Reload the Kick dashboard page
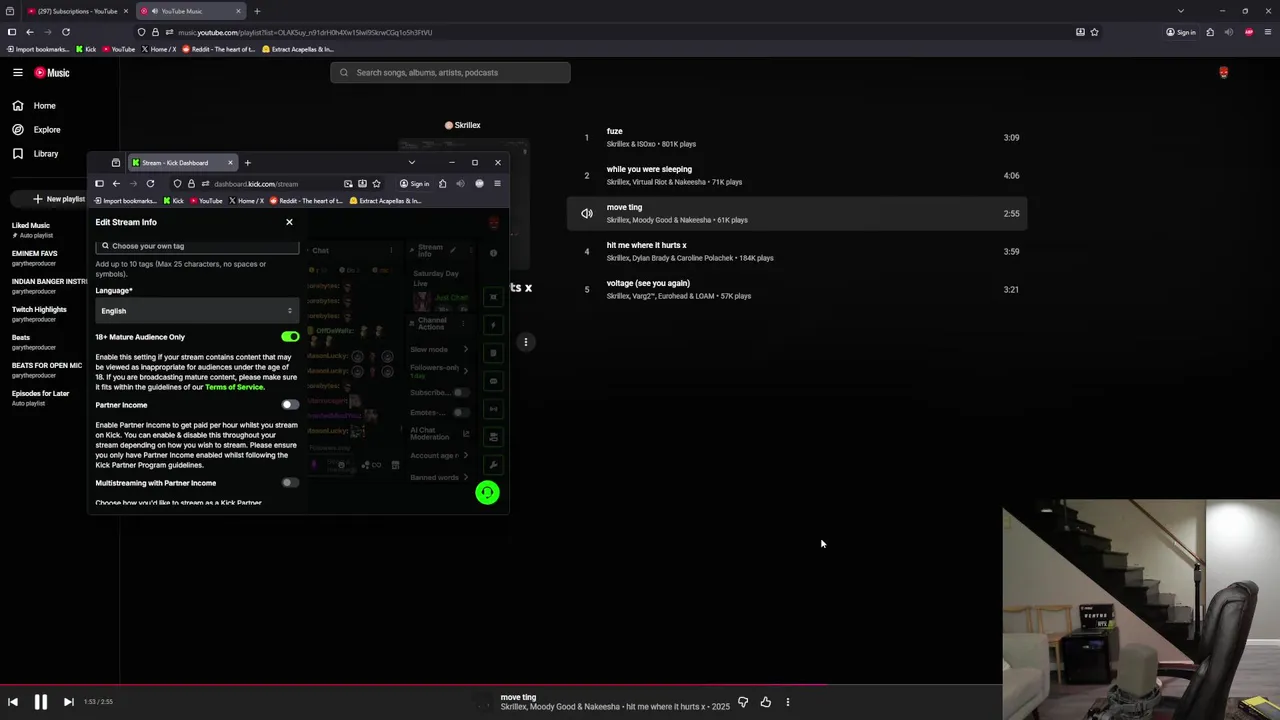This screenshot has height=720, width=1280. click(150, 183)
